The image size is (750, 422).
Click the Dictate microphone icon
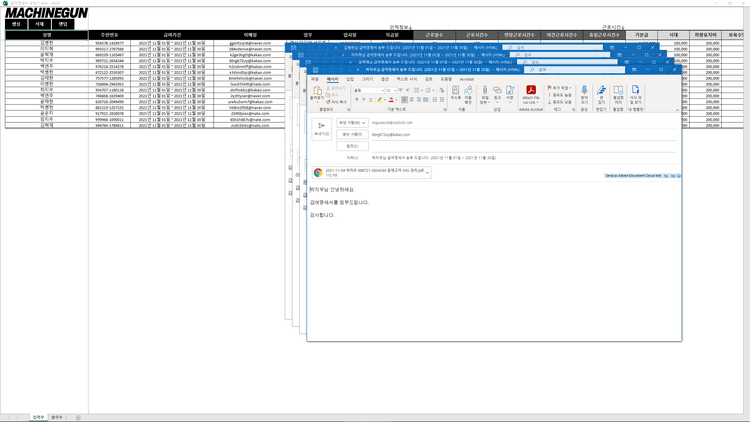[x=584, y=90]
